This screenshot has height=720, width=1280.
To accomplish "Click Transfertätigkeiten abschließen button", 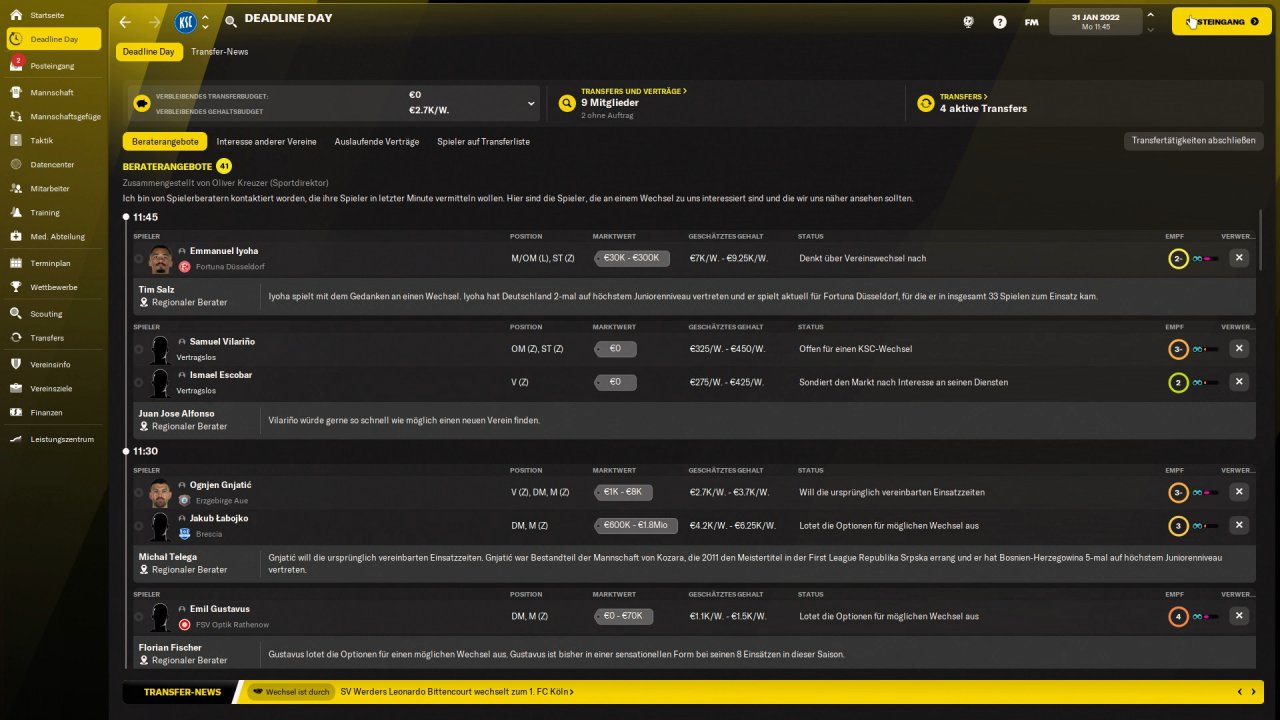I will (x=1193, y=141).
